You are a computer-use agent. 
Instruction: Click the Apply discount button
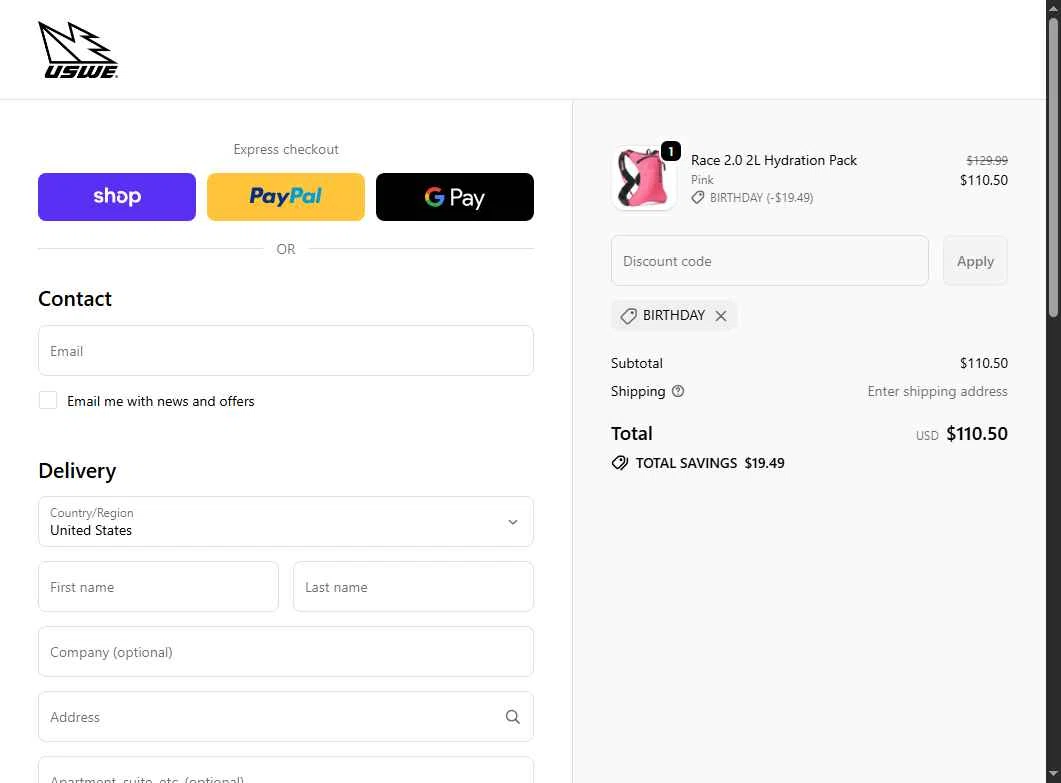(975, 261)
